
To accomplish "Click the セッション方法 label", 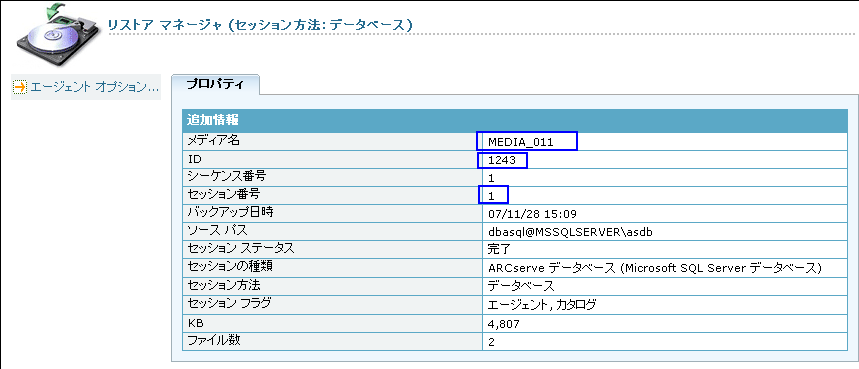I will coord(225,285).
